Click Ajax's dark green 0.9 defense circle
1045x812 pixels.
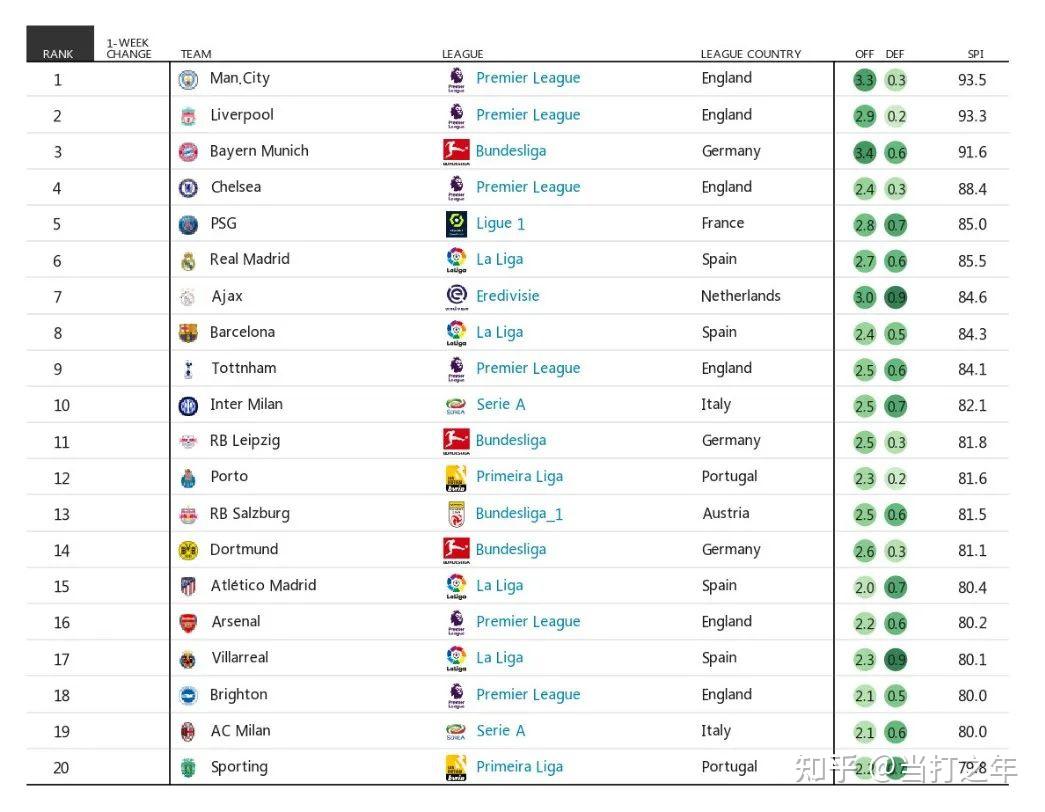(896, 297)
